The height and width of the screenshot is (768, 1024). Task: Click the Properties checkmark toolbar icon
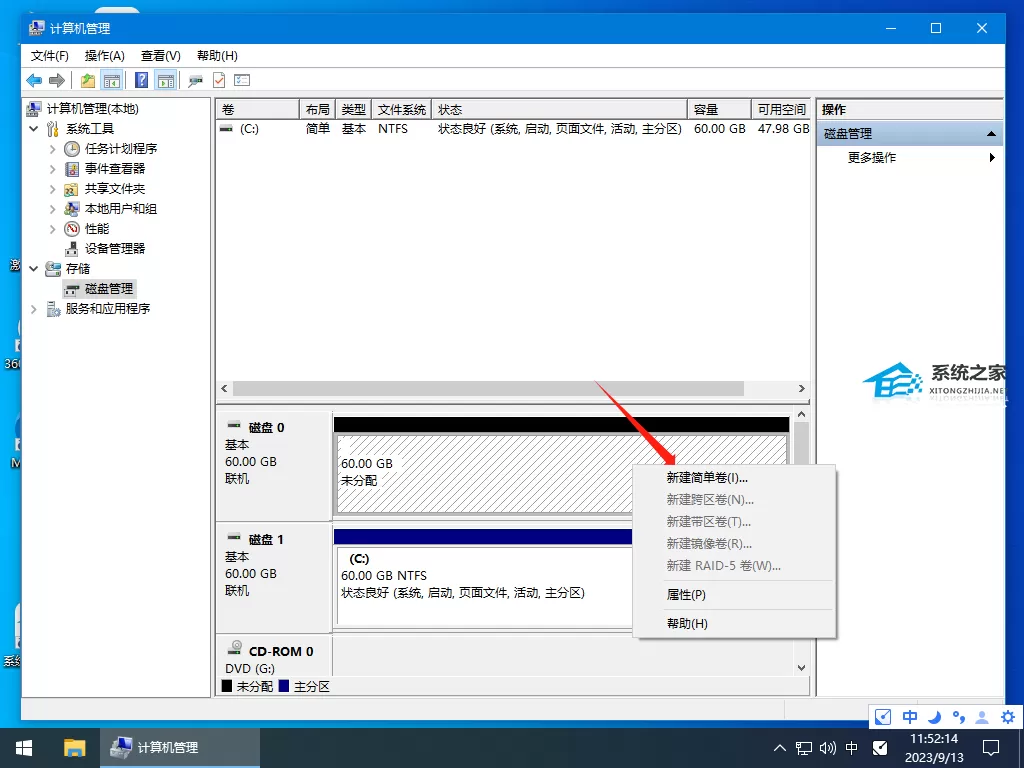(219, 80)
